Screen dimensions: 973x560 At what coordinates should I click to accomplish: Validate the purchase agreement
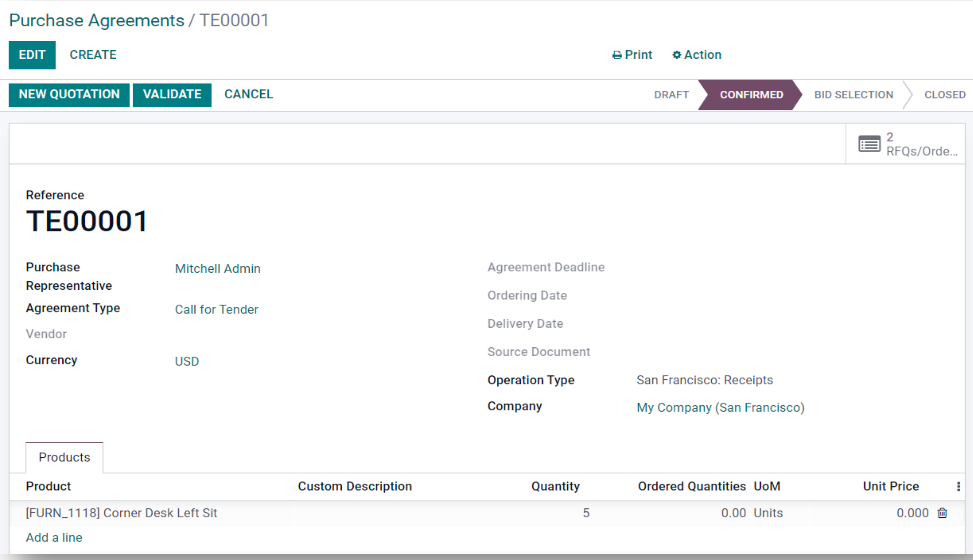tap(172, 94)
